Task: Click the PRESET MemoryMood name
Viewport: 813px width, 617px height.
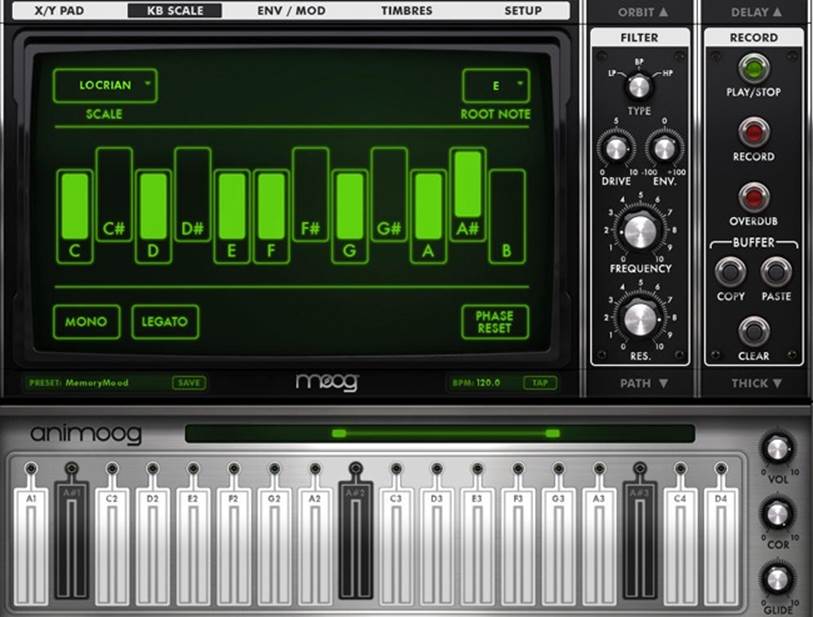Action: pos(79,383)
